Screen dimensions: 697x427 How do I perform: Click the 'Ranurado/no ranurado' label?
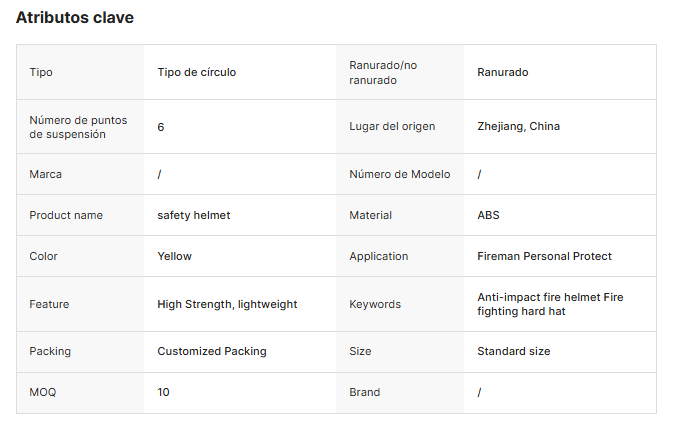point(383,72)
